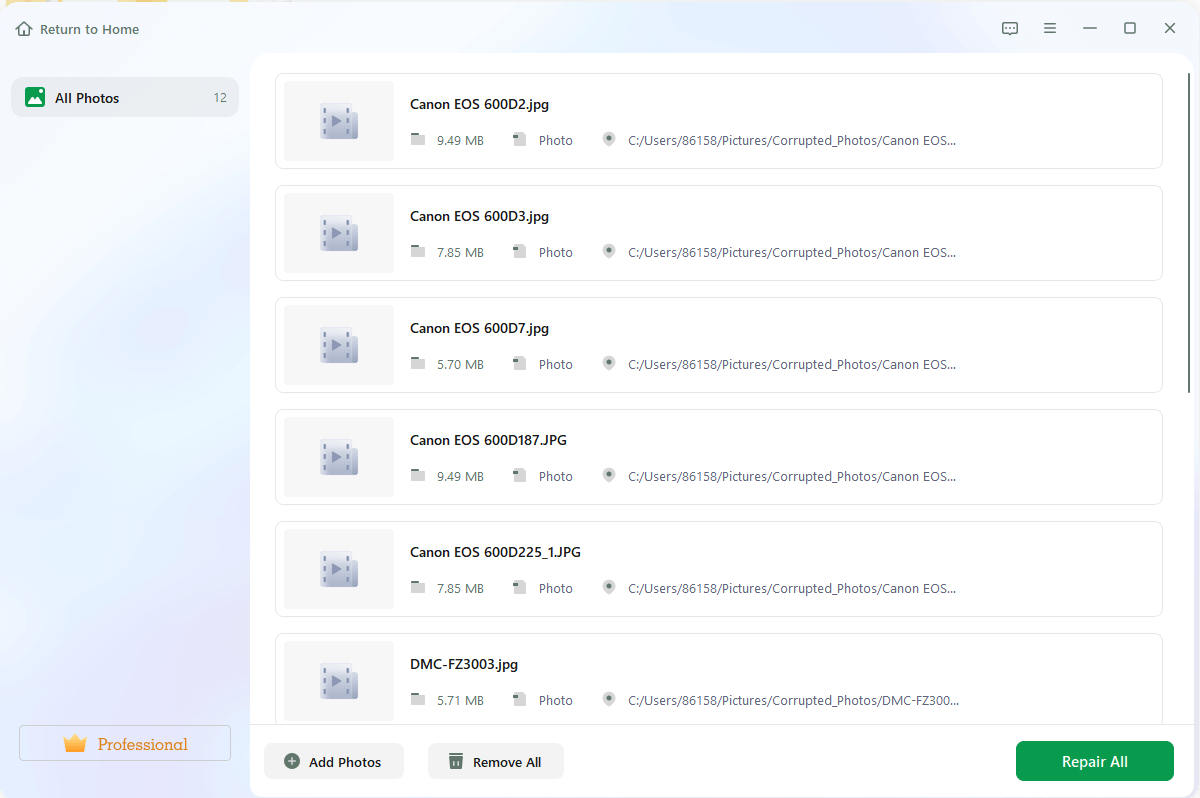The width and height of the screenshot is (1200, 798).
Task: Click the Photo type icon for Canon EOS 600D7.jpg
Action: (x=520, y=364)
